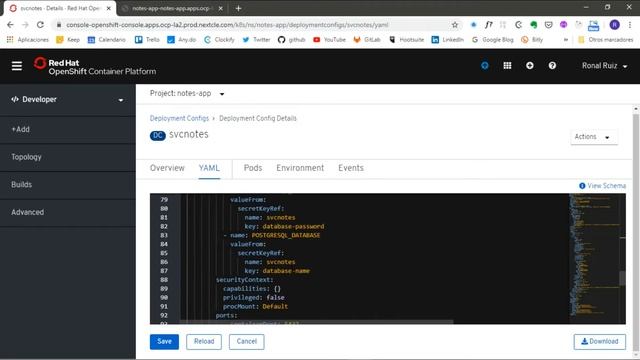The width and height of the screenshot is (640, 360).
Task: Open the Otros marcadores bookmarks folder
Action: point(606,40)
